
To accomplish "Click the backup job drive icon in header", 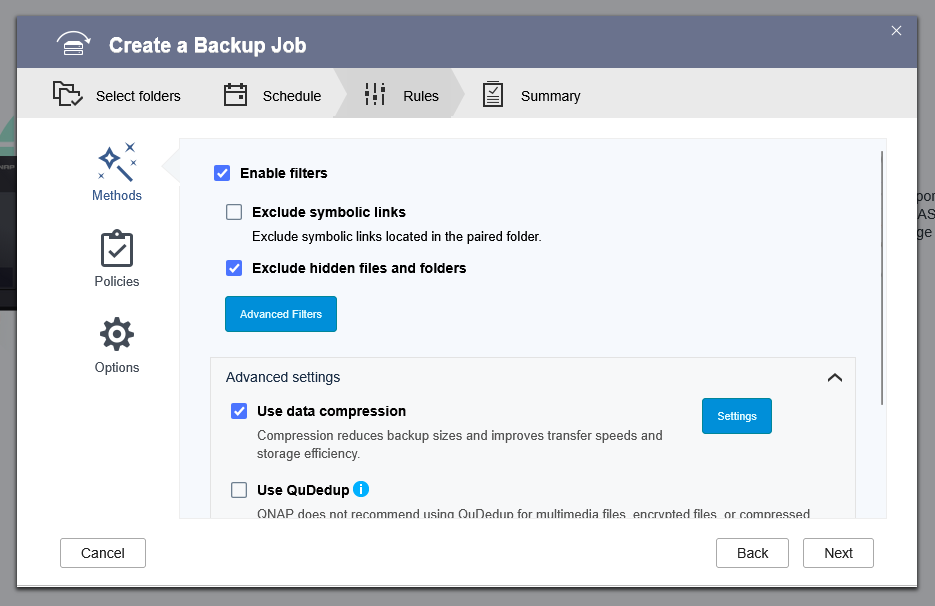I will click(x=73, y=45).
